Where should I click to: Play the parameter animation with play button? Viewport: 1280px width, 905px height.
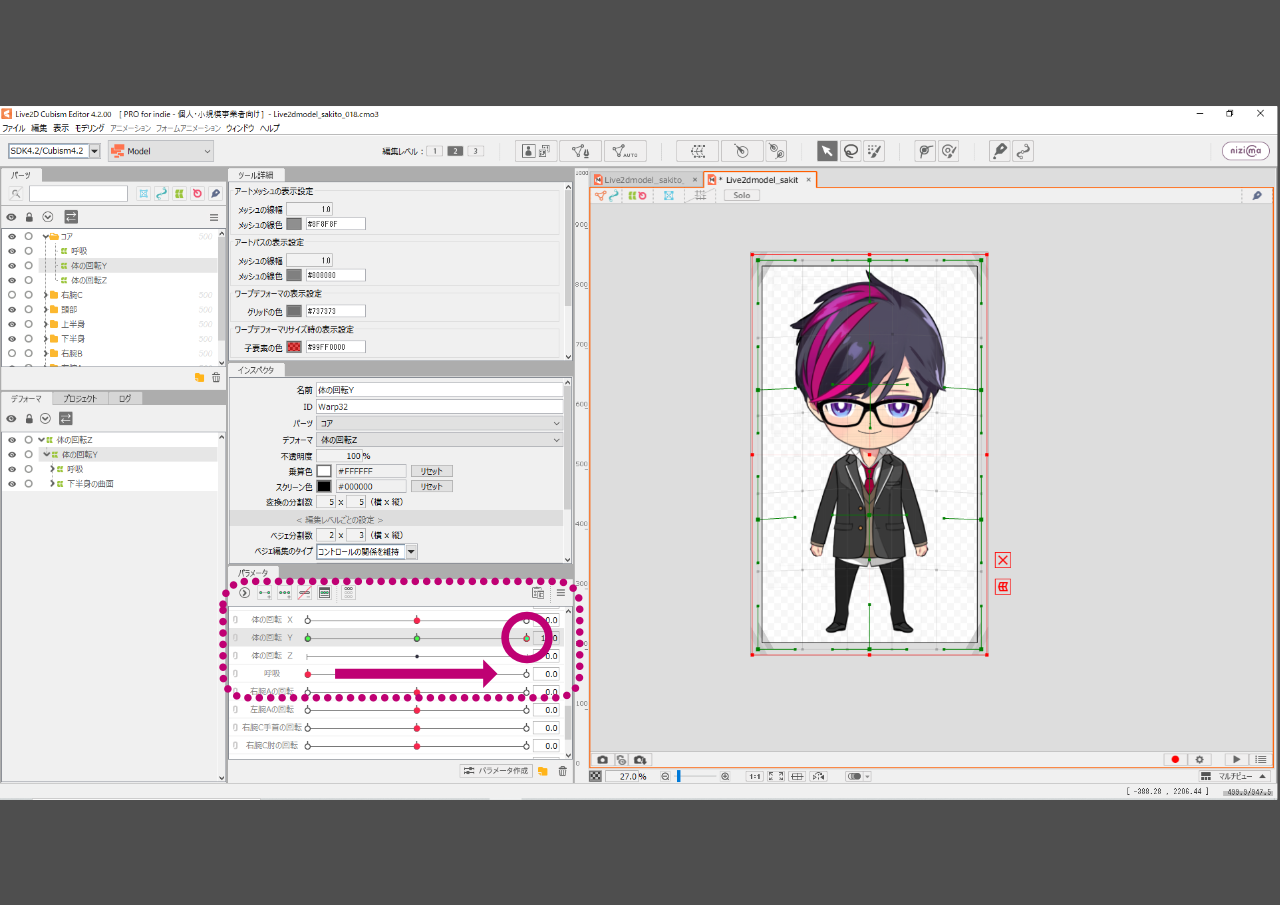click(1237, 760)
